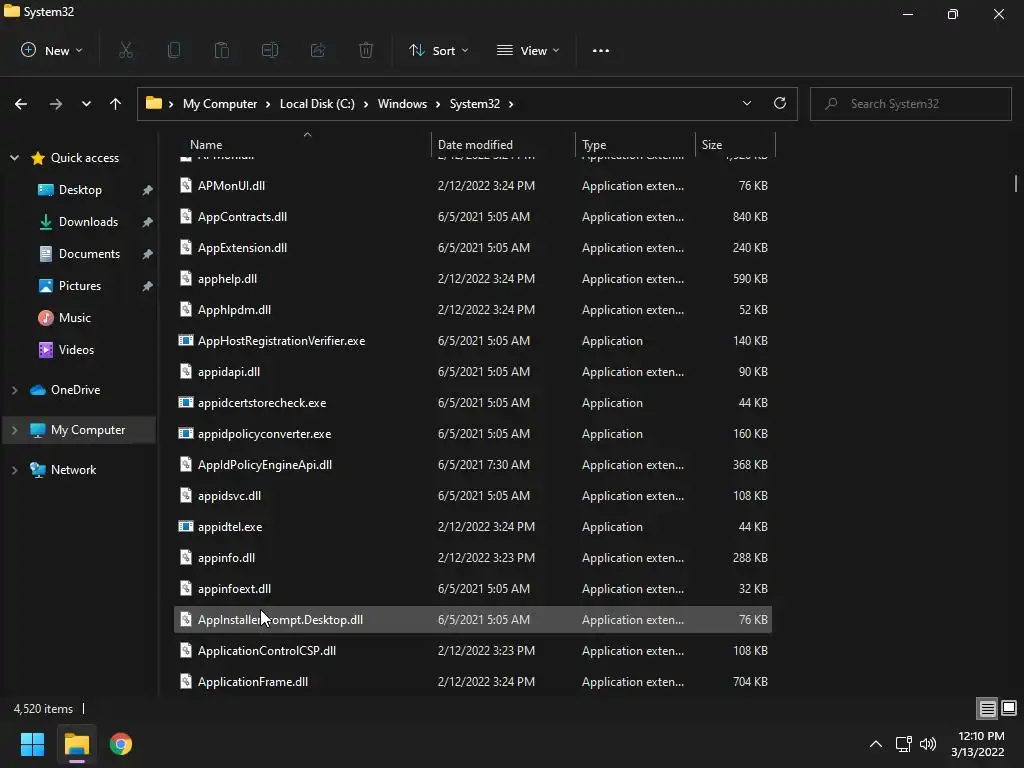Select ApplicationControlCSP.dll file
The width and height of the screenshot is (1024, 768).
tap(473, 650)
